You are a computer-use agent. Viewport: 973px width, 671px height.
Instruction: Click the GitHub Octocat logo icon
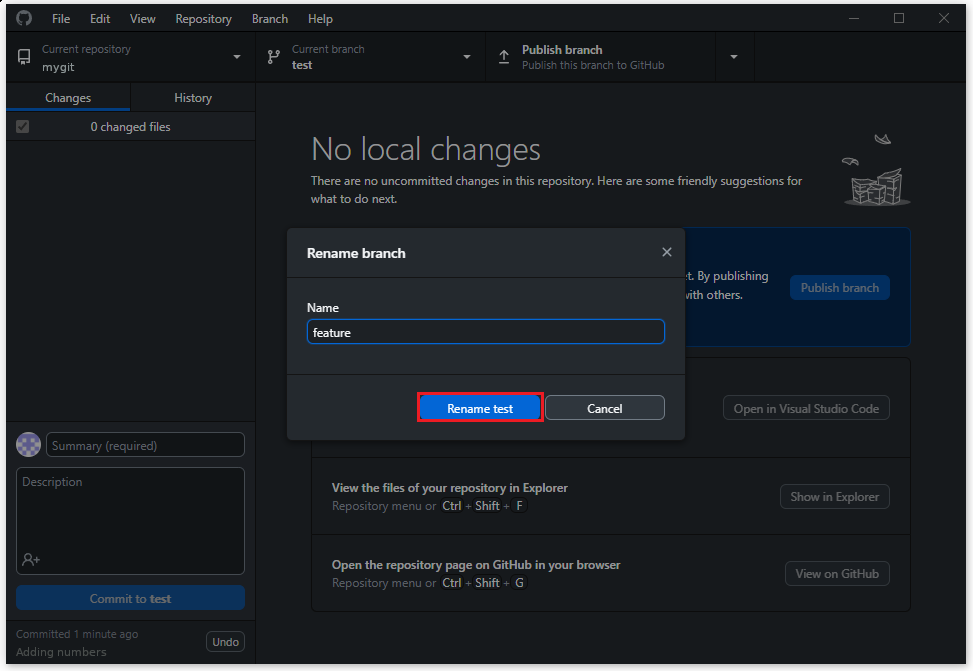click(x=24, y=18)
